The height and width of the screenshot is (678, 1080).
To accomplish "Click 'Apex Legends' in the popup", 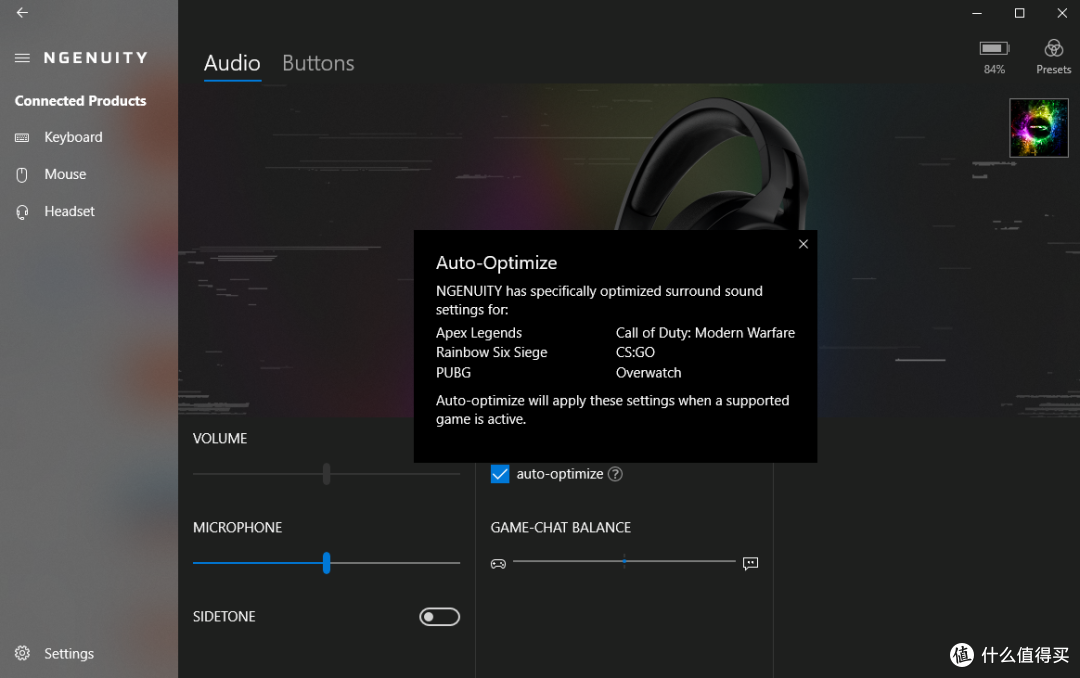I will pyautogui.click(x=479, y=333).
